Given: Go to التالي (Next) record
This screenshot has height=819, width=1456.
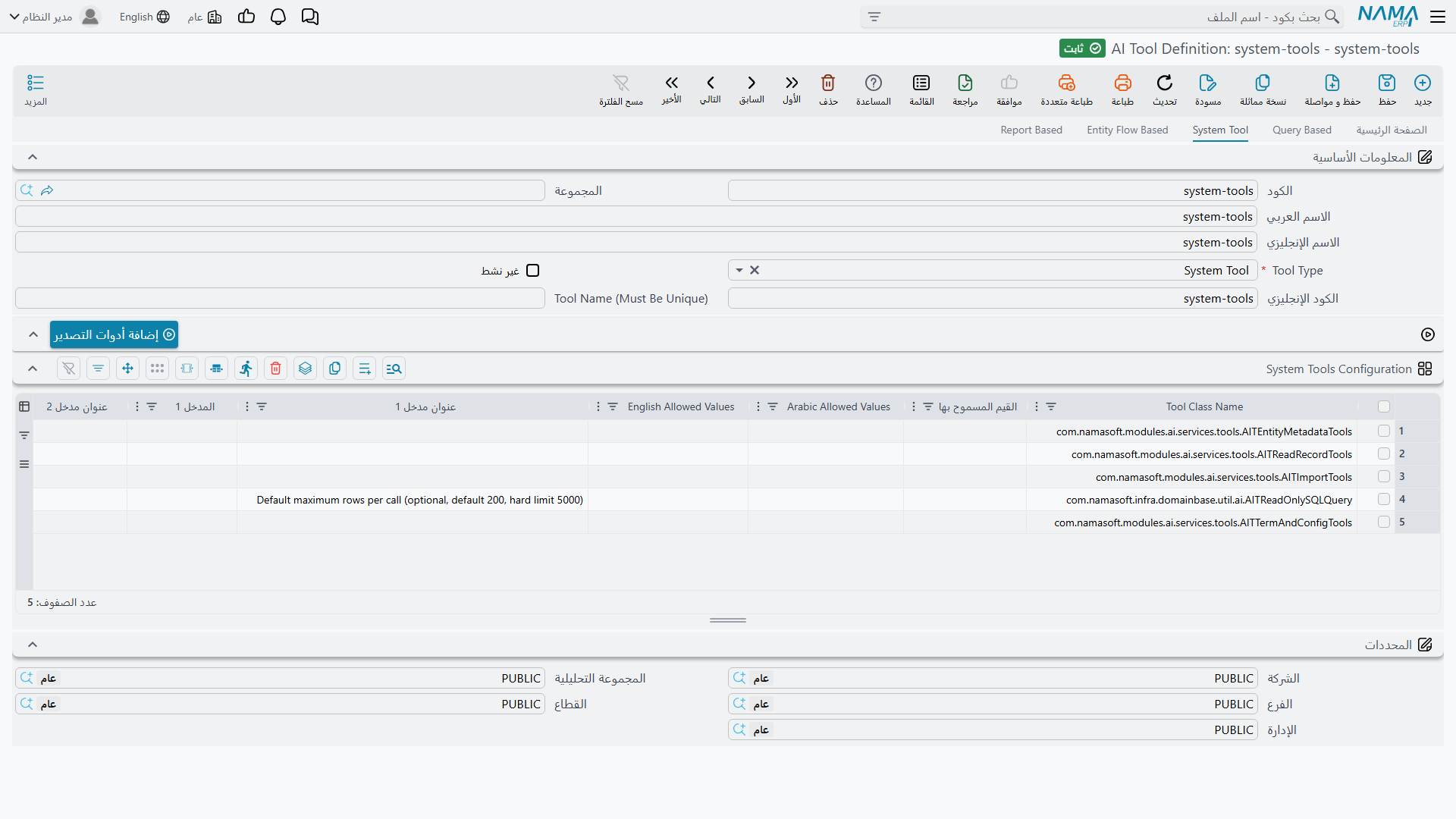Looking at the screenshot, I should point(711,83).
